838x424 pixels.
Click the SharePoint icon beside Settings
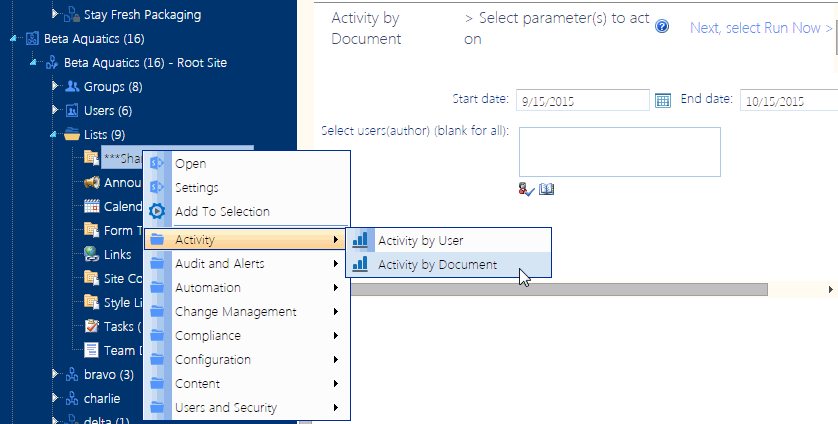coord(157,187)
